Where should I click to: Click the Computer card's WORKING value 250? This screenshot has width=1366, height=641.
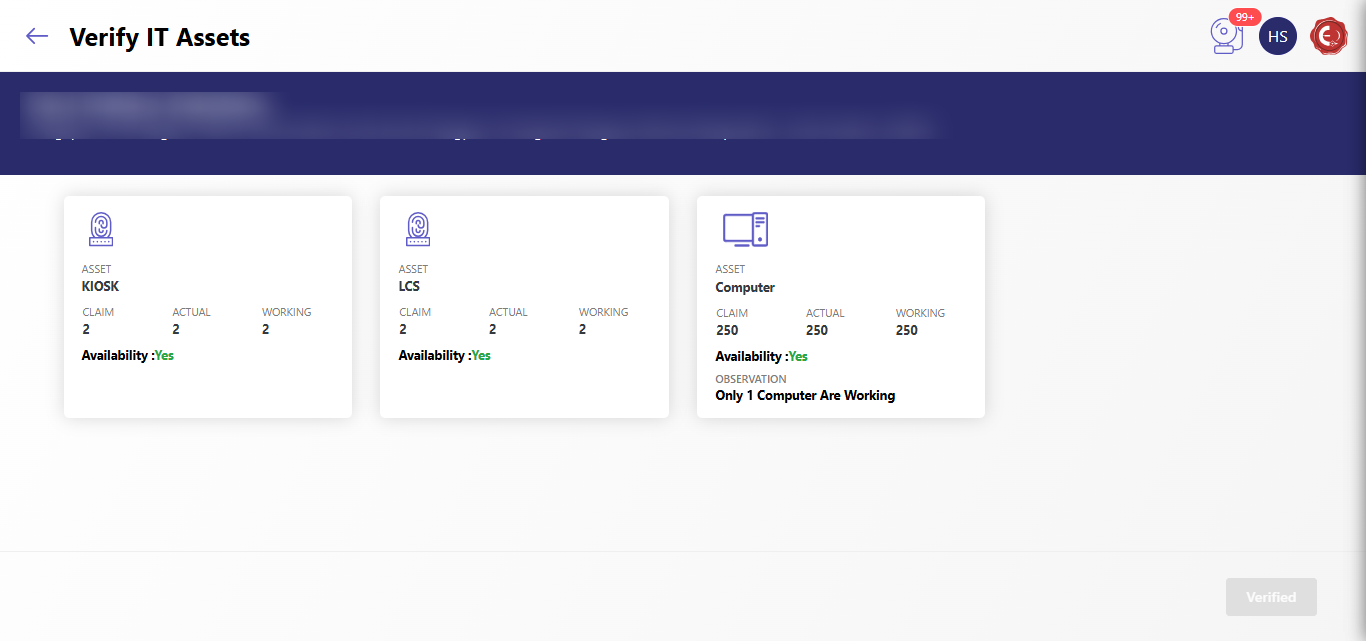click(906, 330)
